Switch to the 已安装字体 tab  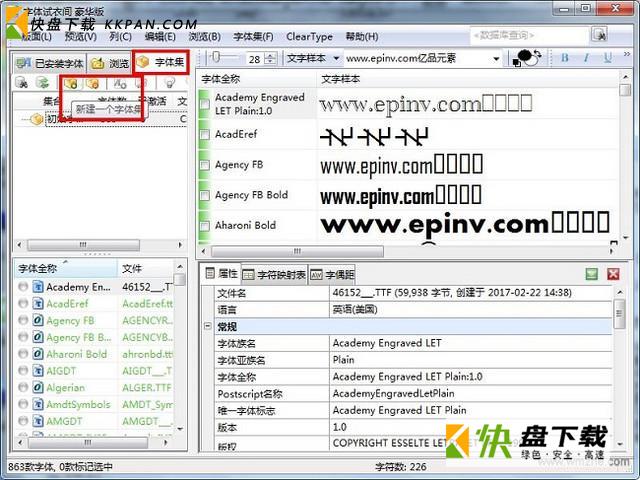49,63
